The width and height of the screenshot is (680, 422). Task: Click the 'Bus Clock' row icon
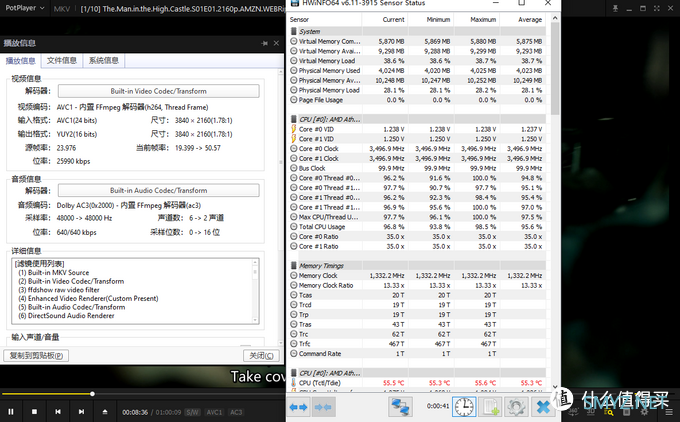(x=294, y=168)
